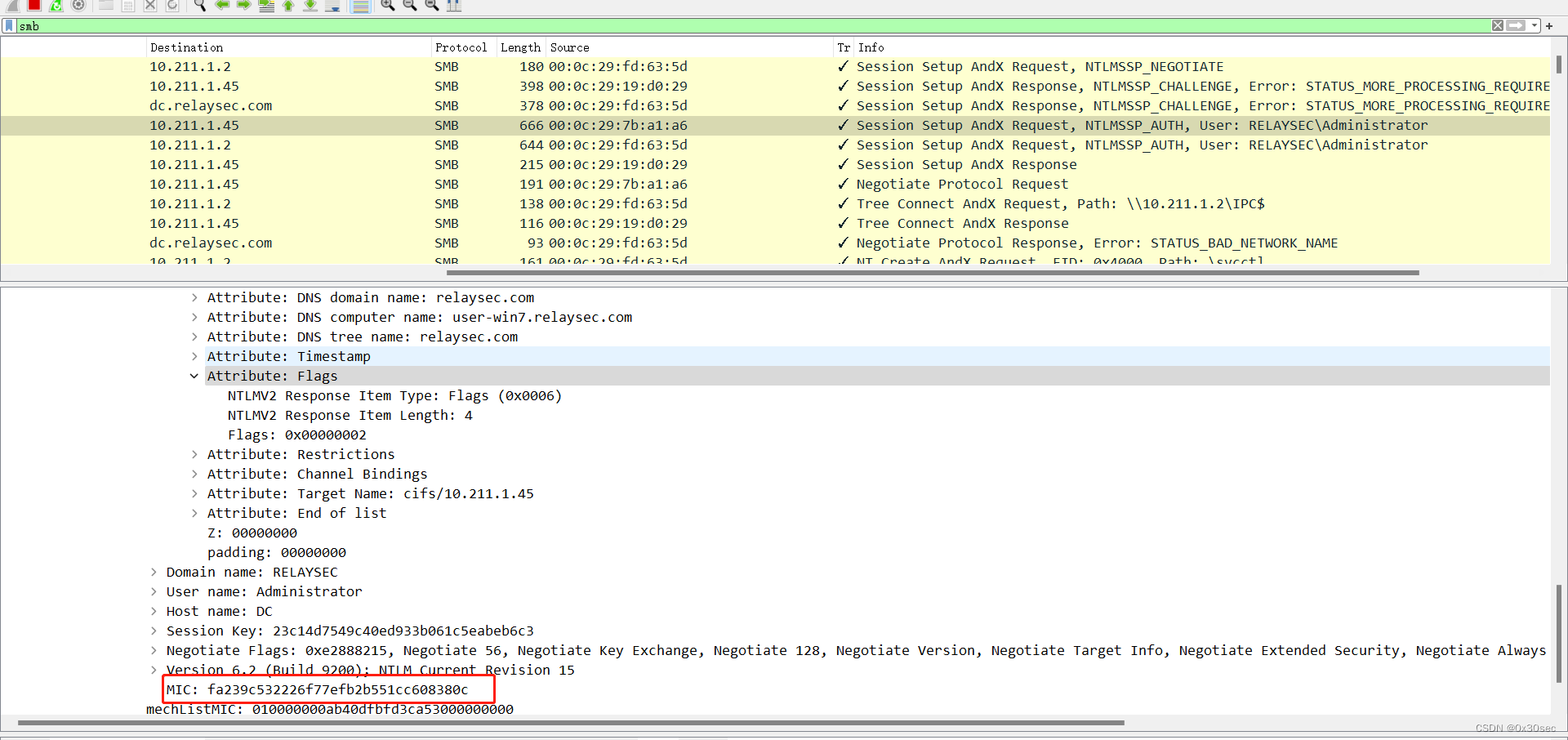Jump to the first packet
The image size is (1568, 740).
[x=288, y=5]
